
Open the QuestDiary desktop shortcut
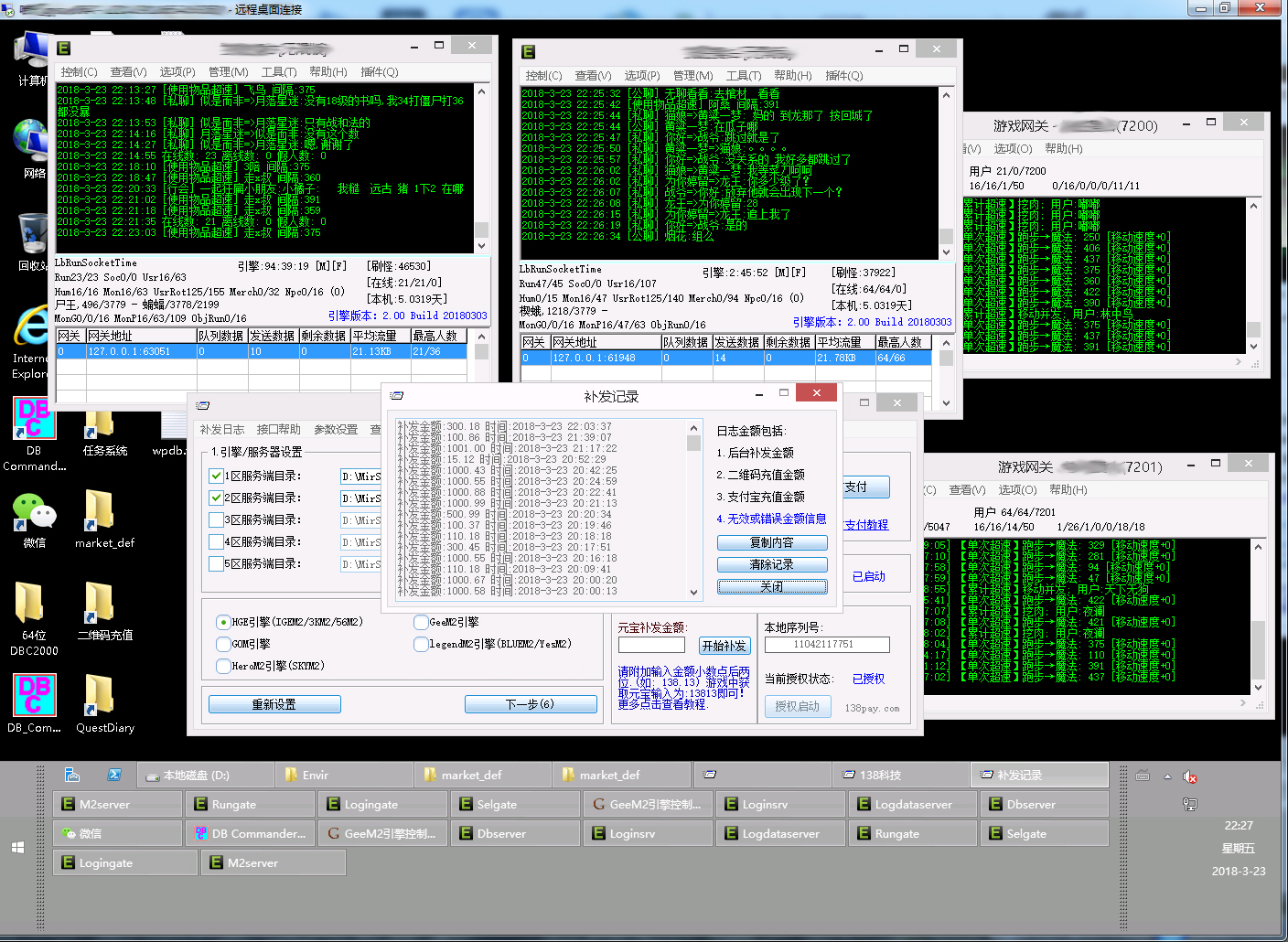(99, 699)
